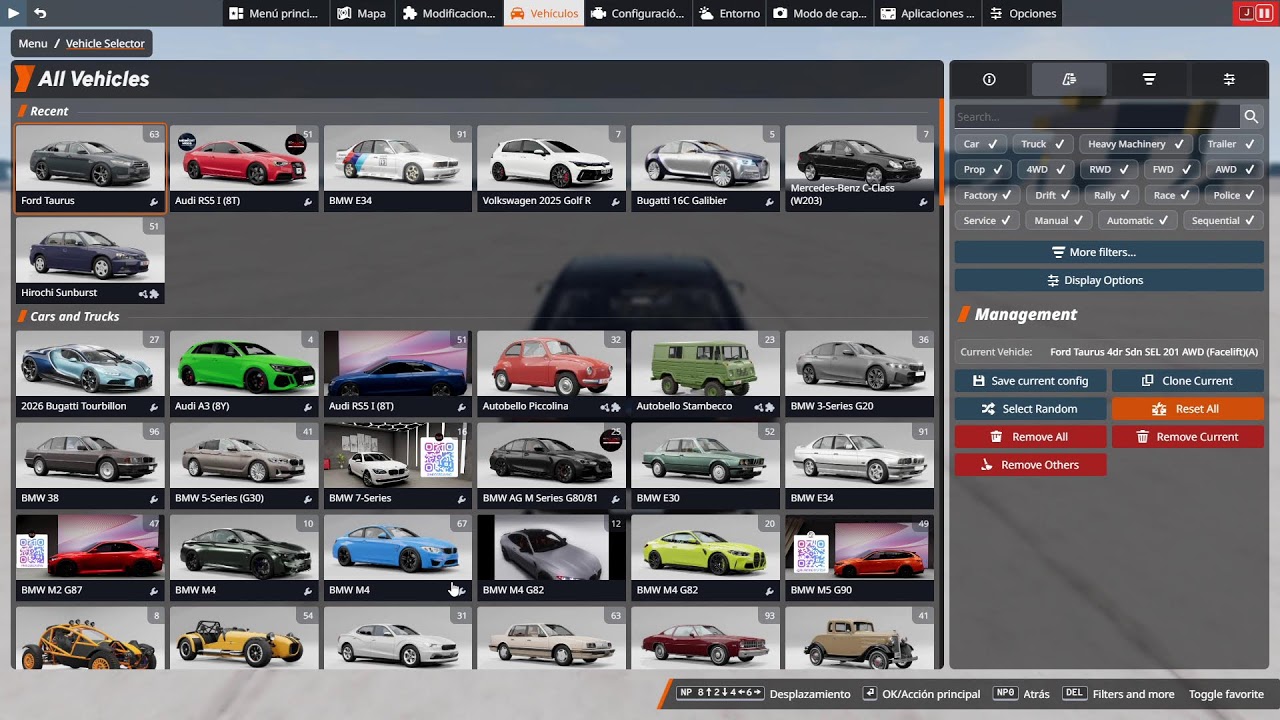Click the Select Random button
The height and width of the screenshot is (720, 1280).
[1030, 409]
